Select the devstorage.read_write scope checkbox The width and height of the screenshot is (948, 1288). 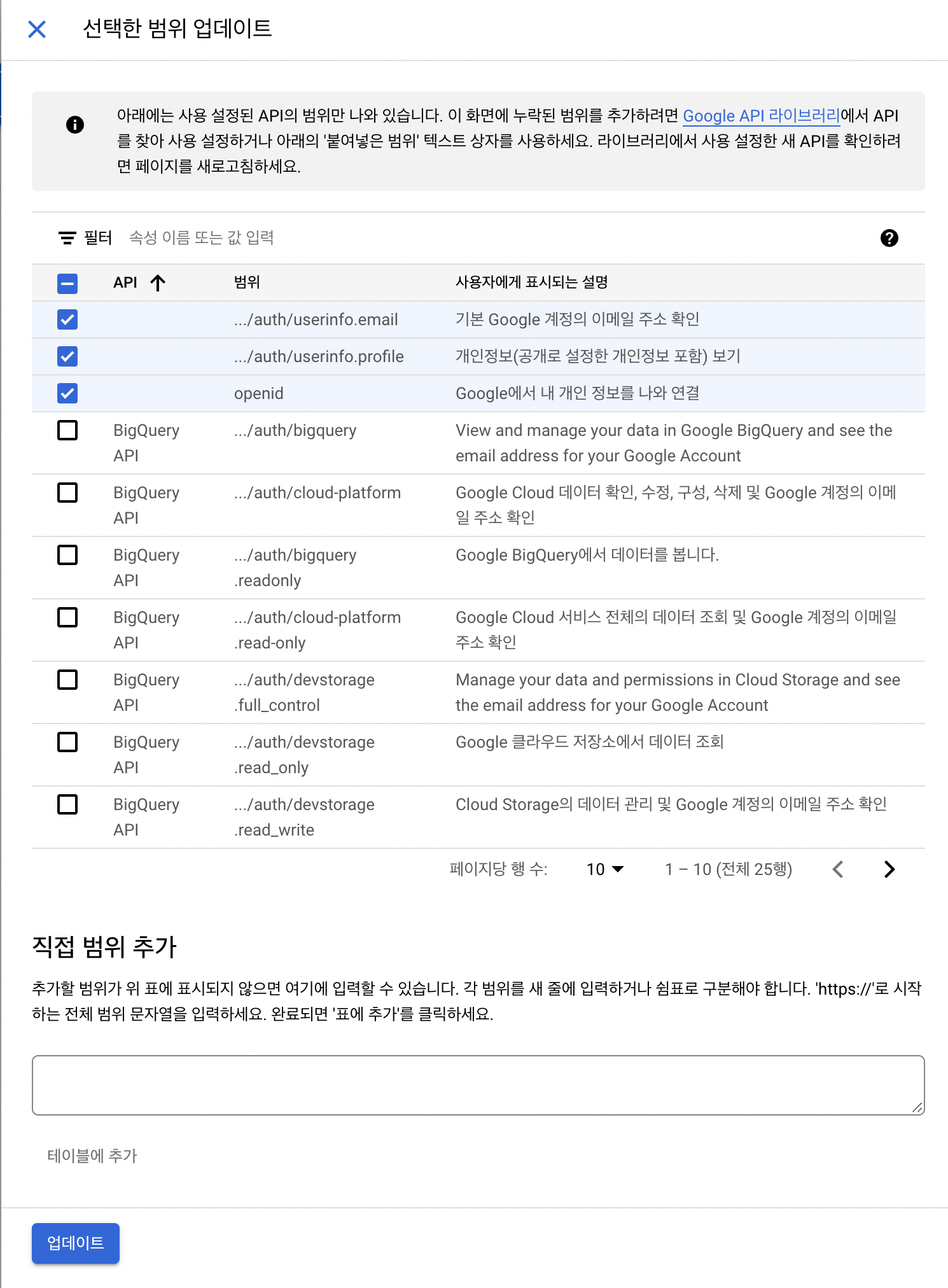pyautogui.click(x=67, y=804)
